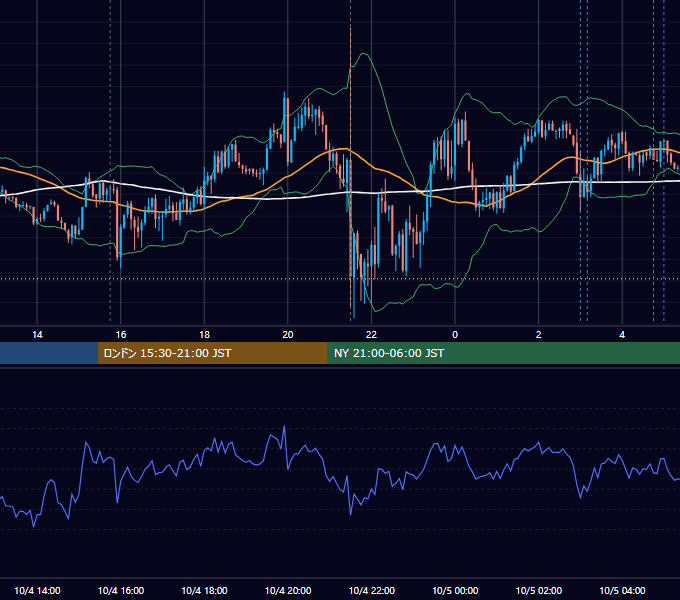Click the 18 hour label on upper axis
Viewport: 680px width, 600px height.
(x=204, y=335)
